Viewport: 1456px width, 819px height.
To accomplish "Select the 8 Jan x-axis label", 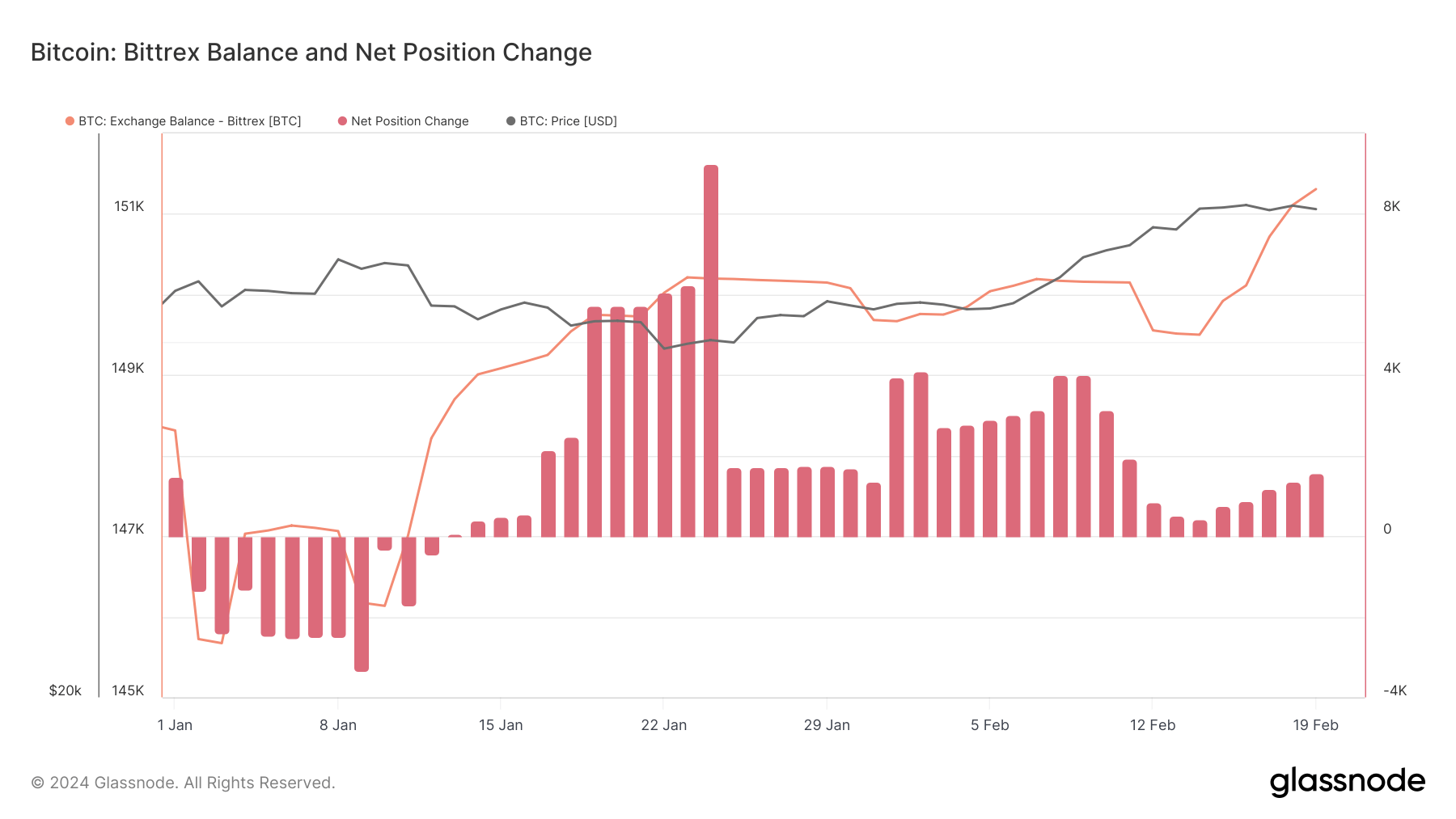I will point(338,725).
